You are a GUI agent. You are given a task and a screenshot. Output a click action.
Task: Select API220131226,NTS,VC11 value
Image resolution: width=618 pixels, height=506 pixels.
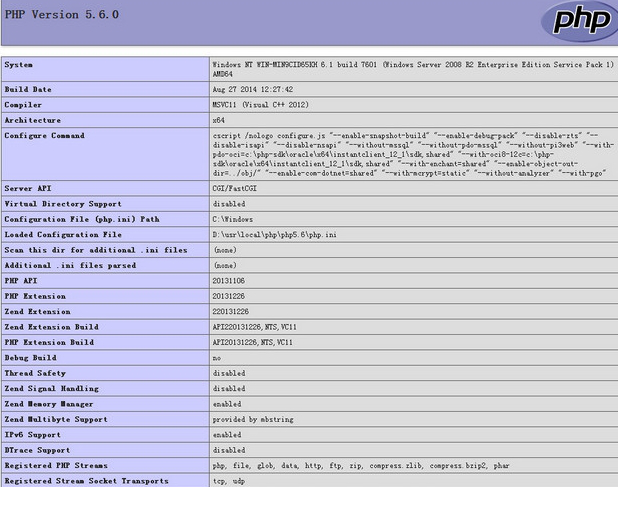(255, 327)
